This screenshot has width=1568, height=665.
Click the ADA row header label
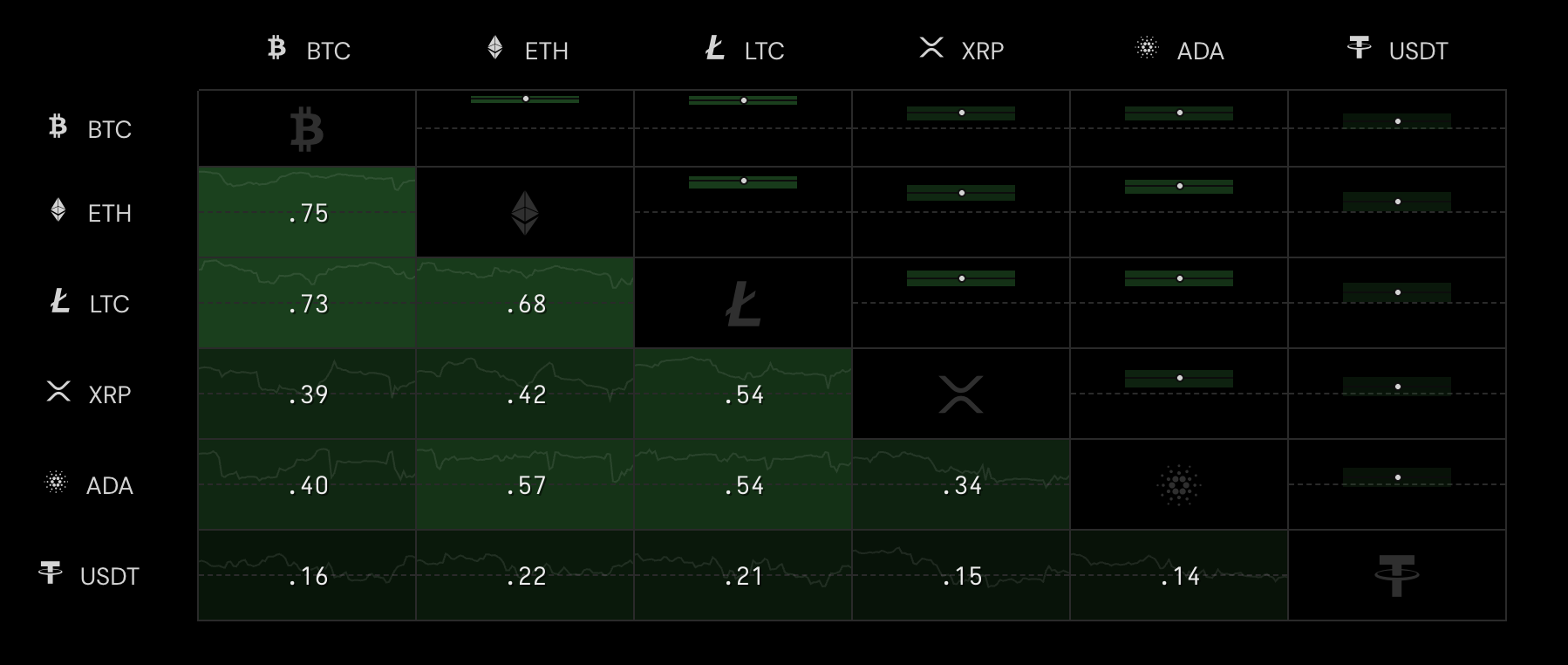110,485
